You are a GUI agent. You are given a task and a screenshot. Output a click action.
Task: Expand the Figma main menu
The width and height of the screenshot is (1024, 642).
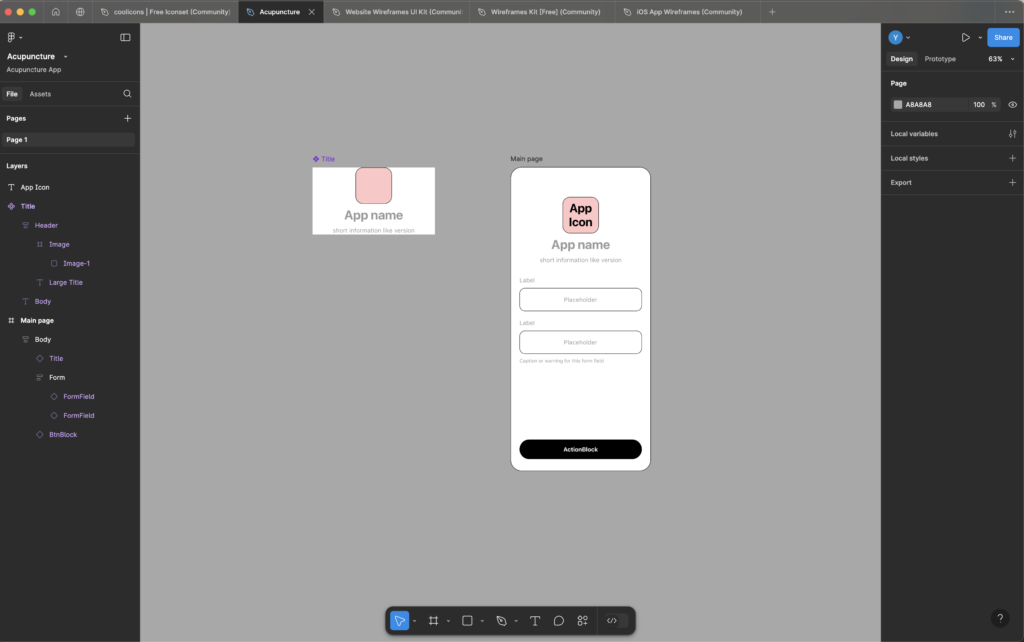14,37
